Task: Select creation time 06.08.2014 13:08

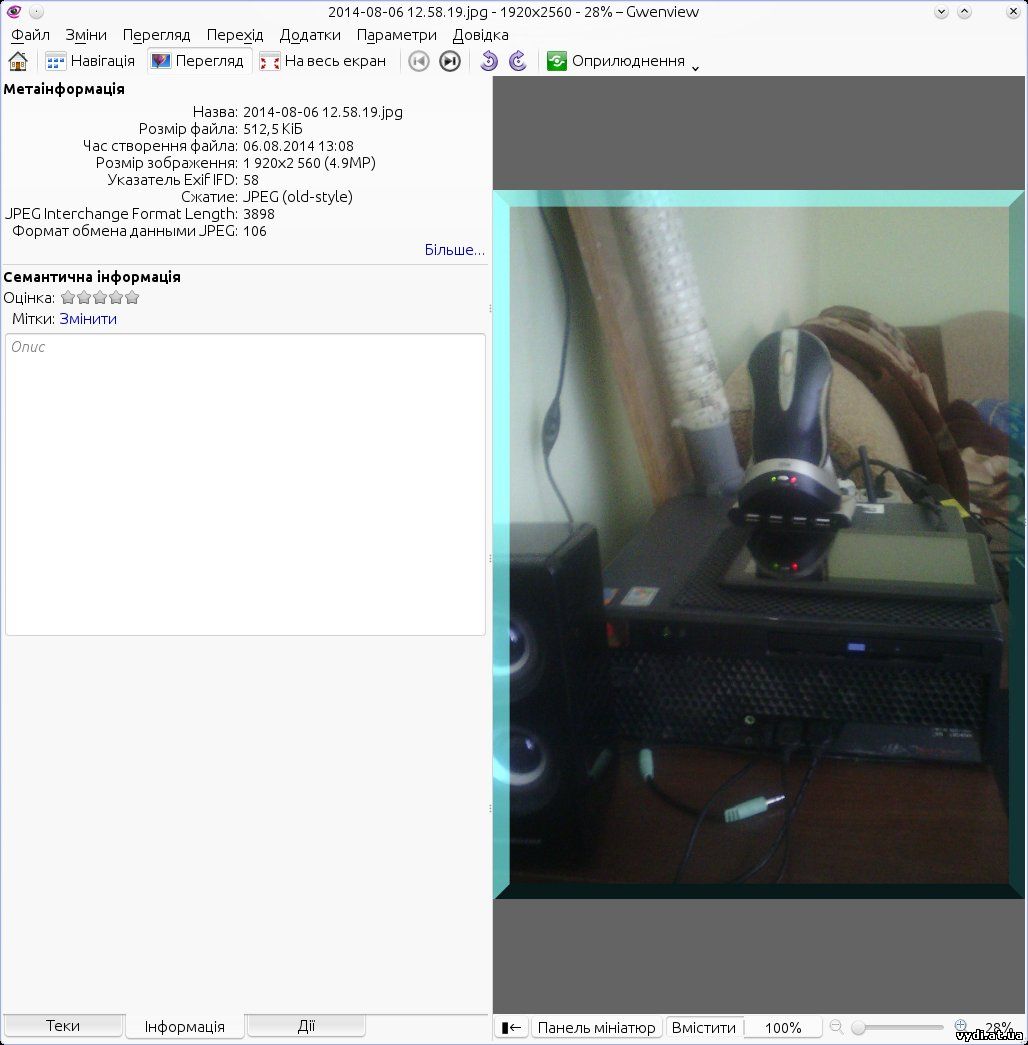Action: tap(298, 146)
